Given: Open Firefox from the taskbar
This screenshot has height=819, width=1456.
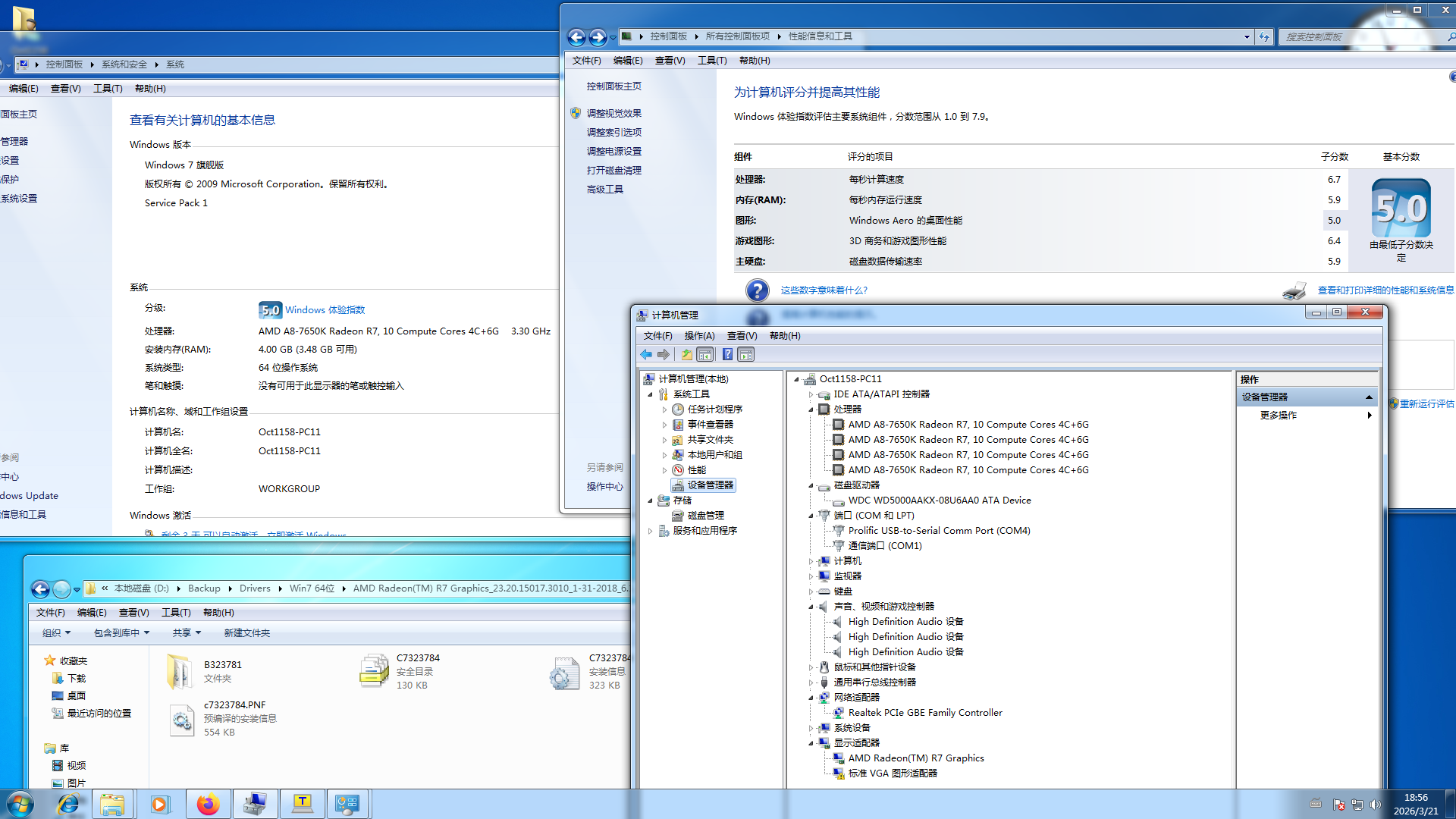Looking at the screenshot, I should pyautogui.click(x=207, y=804).
